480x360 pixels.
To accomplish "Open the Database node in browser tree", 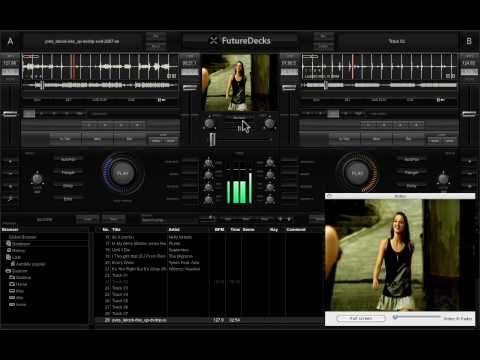I will coord(21,244).
